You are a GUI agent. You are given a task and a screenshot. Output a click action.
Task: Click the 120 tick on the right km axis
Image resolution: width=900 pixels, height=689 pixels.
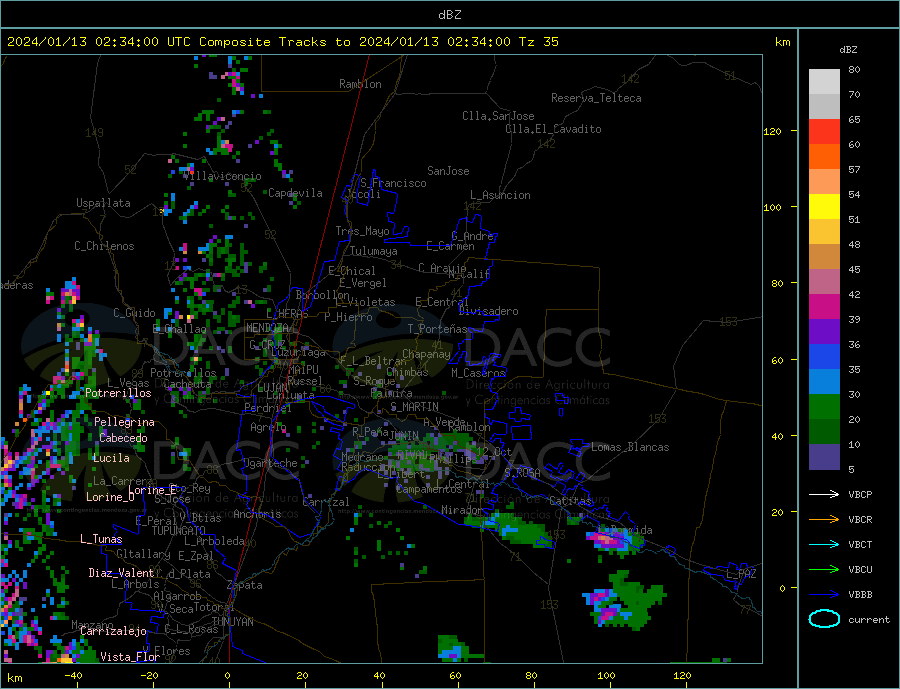(773, 131)
